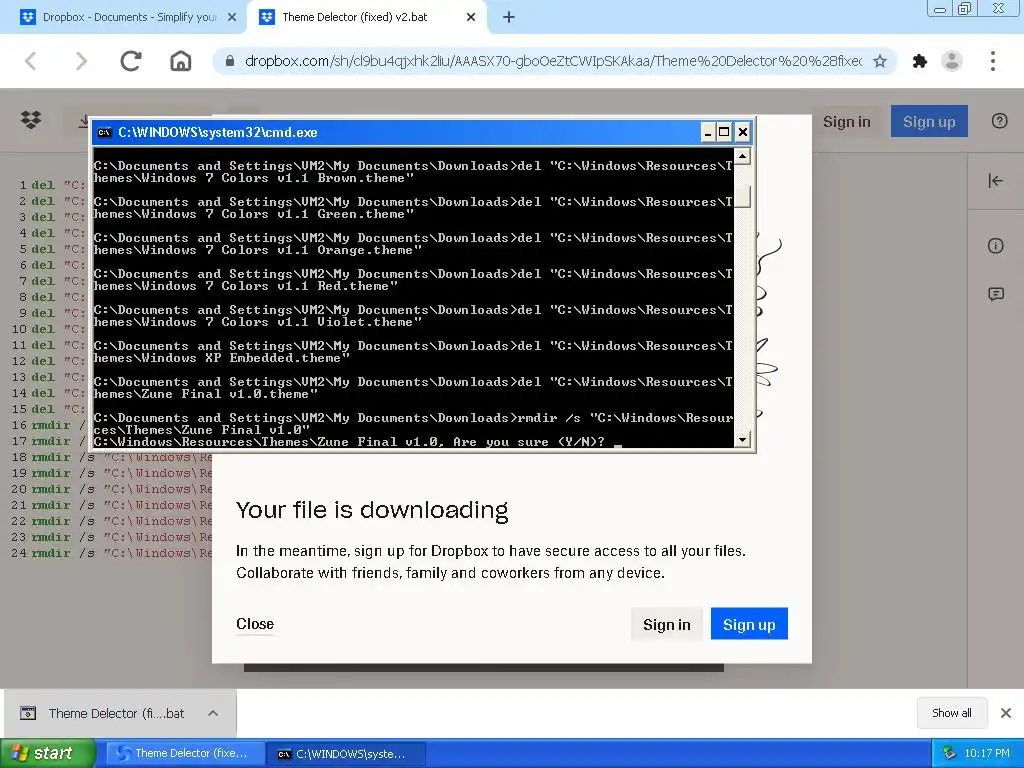This screenshot has width=1024, height=768.
Task: Bookmark this page with the star icon
Action: coord(880,61)
